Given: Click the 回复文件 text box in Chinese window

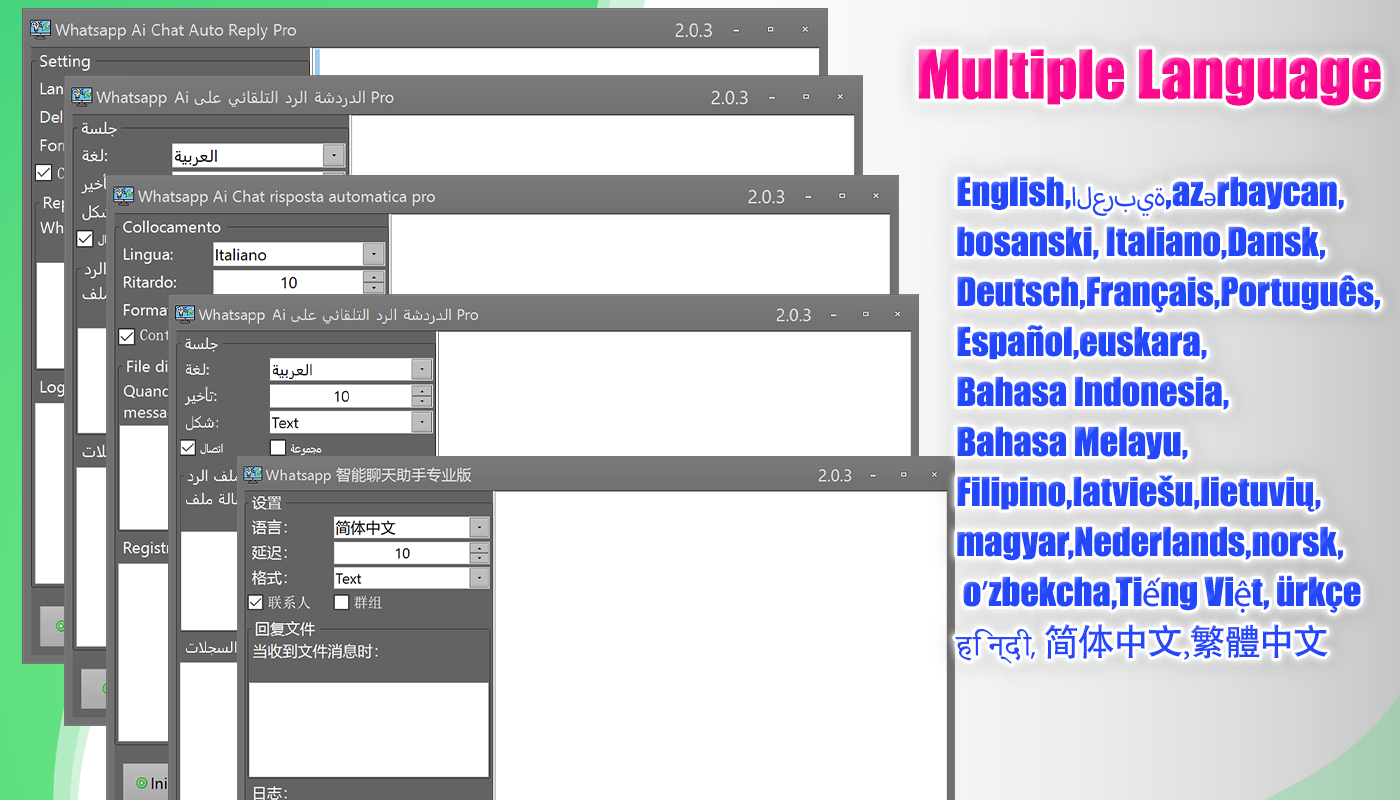Looking at the screenshot, I should coord(369,730).
